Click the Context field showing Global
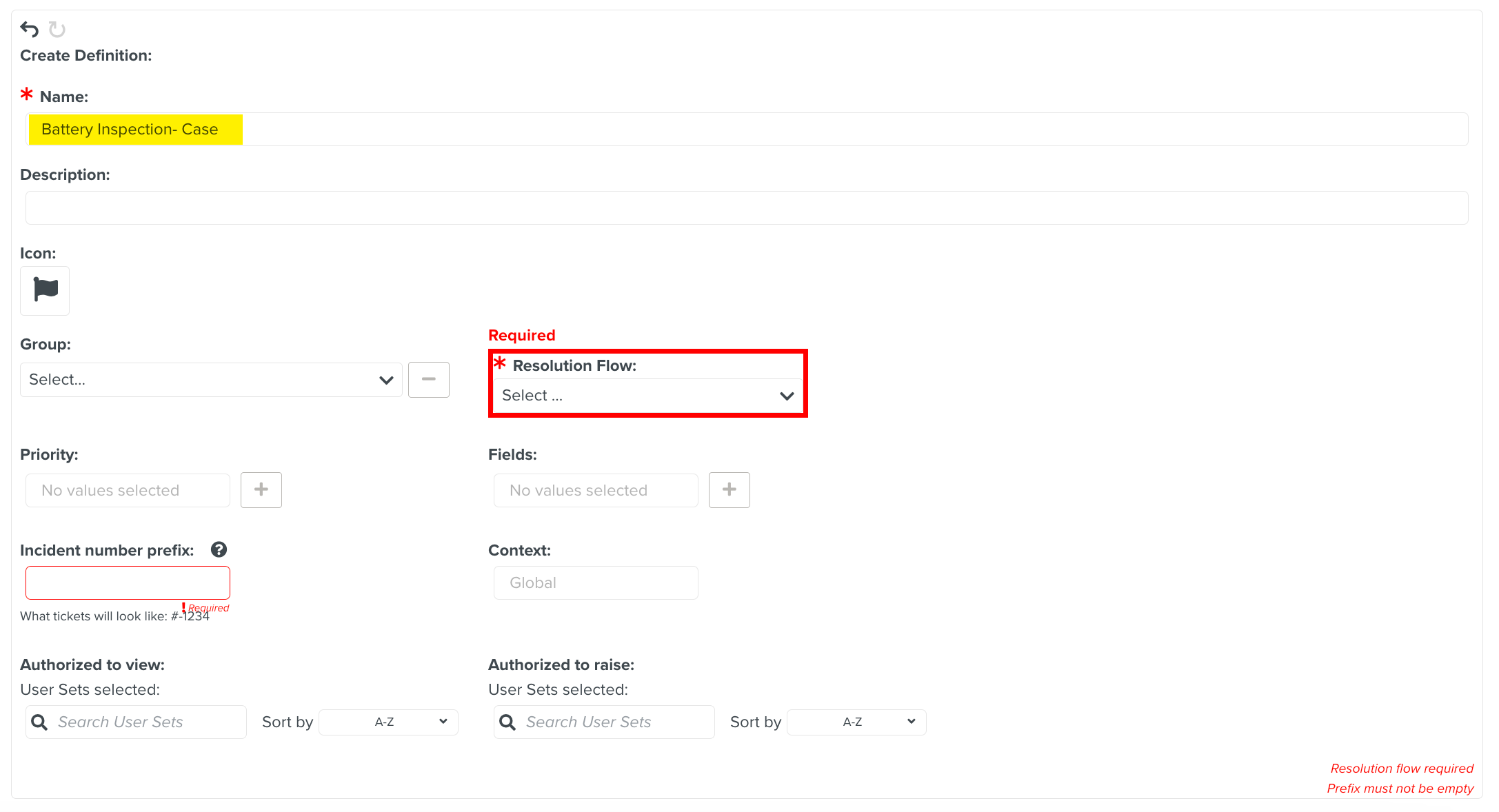This screenshot has height=812, width=1499. (x=596, y=582)
